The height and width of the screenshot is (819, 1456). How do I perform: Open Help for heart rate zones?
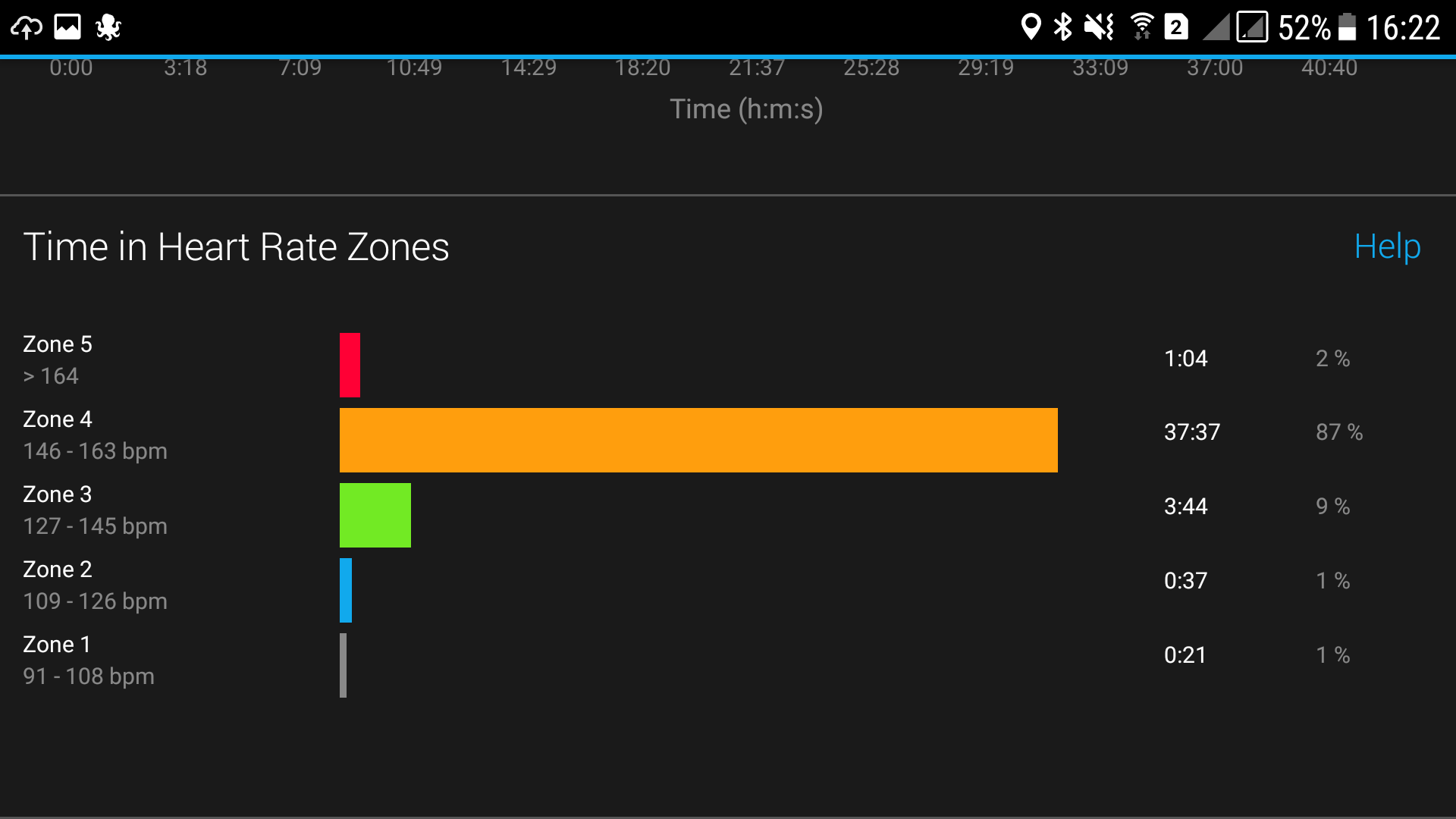coord(1387,246)
